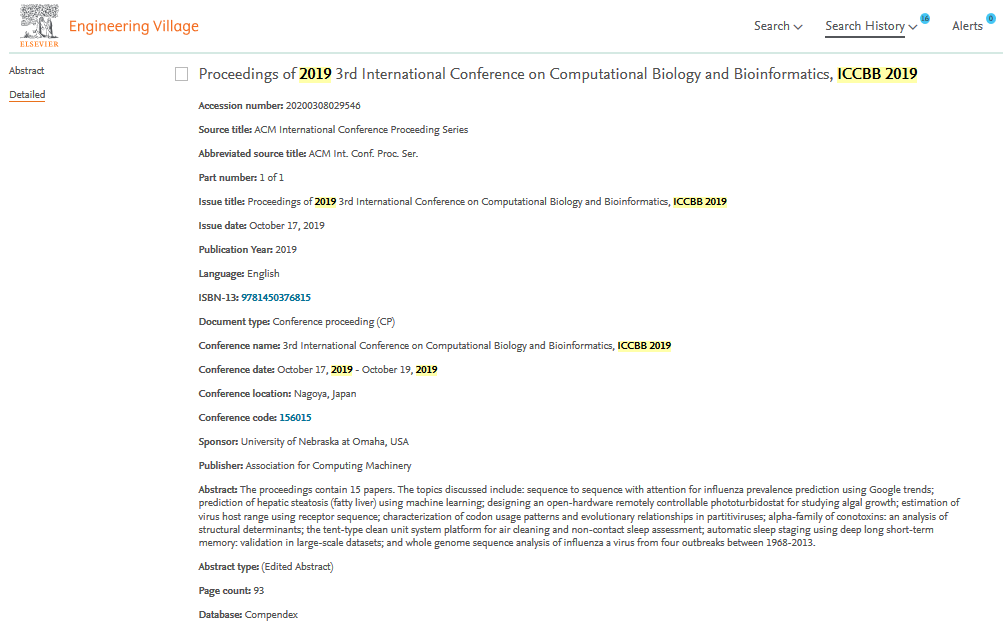The width and height of the screenshot is (1003, 629).
Task: Click the abstract paragraph text
Action: [579, 516]
